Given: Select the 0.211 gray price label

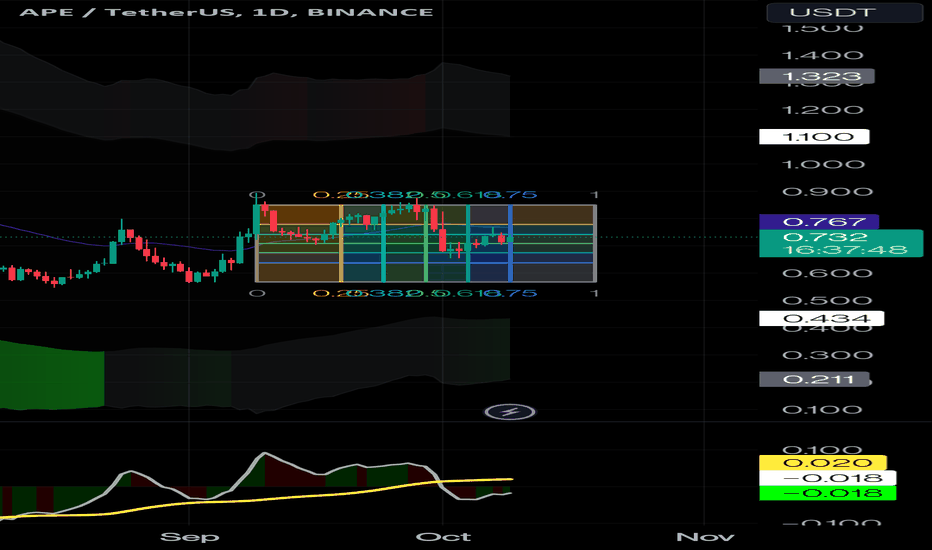Looking at the screenshot, I should pyautogui.click(x=814, y=379).
